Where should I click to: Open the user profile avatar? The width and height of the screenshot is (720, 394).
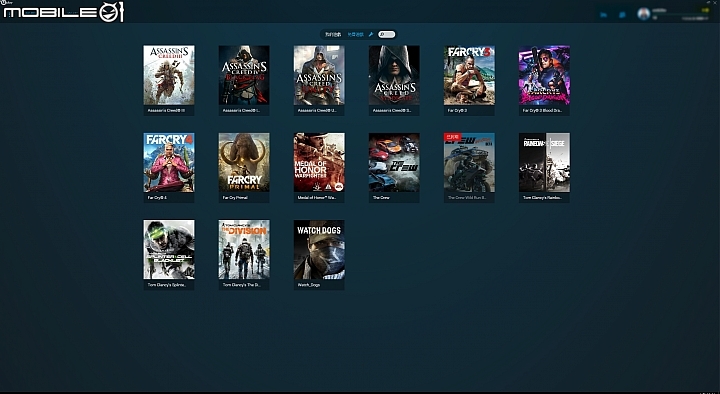click(644, 14)
